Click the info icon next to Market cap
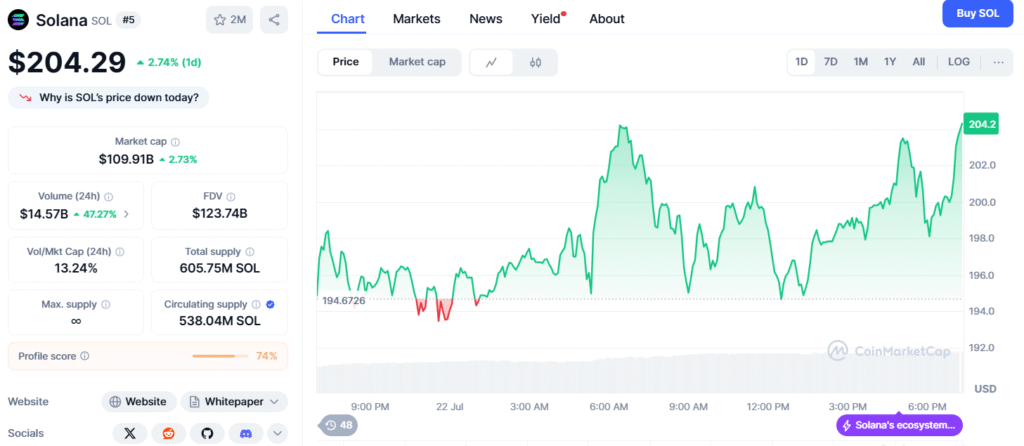Image resolution: width=1024 pixels, height=446 pixels. 175,142
